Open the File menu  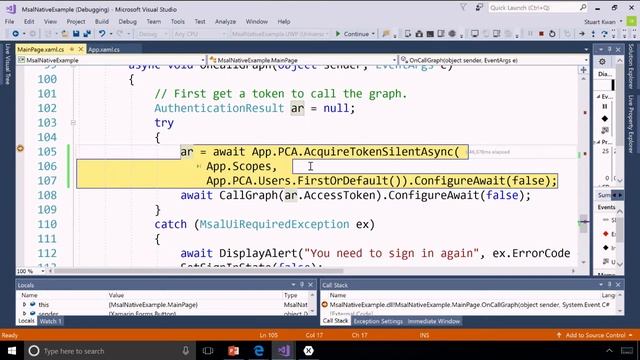9,22
